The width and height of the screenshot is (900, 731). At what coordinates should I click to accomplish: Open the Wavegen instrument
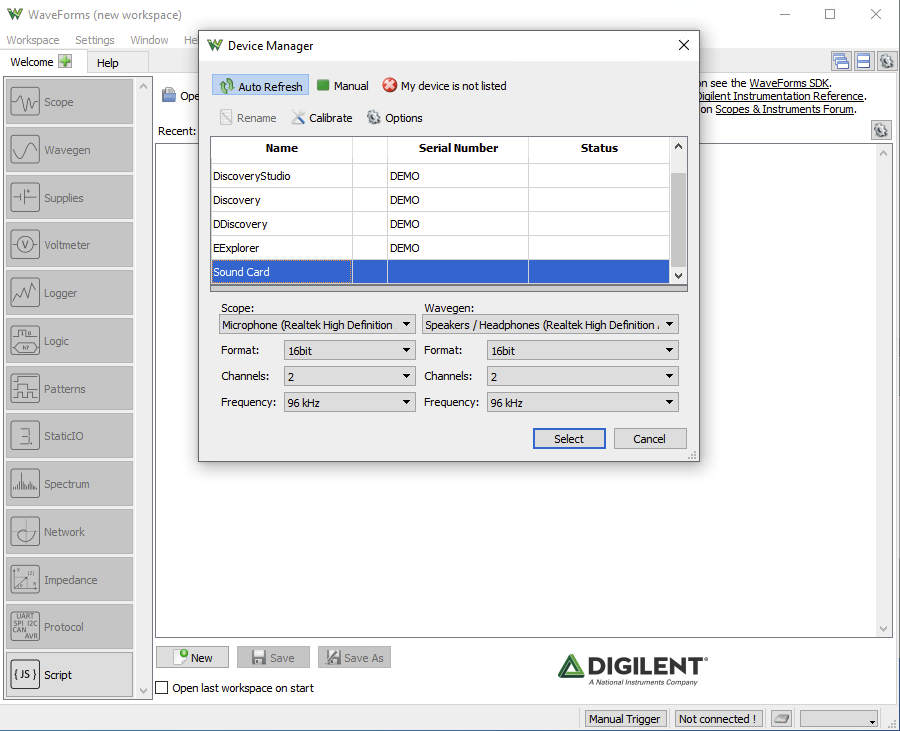coord(69,150)
